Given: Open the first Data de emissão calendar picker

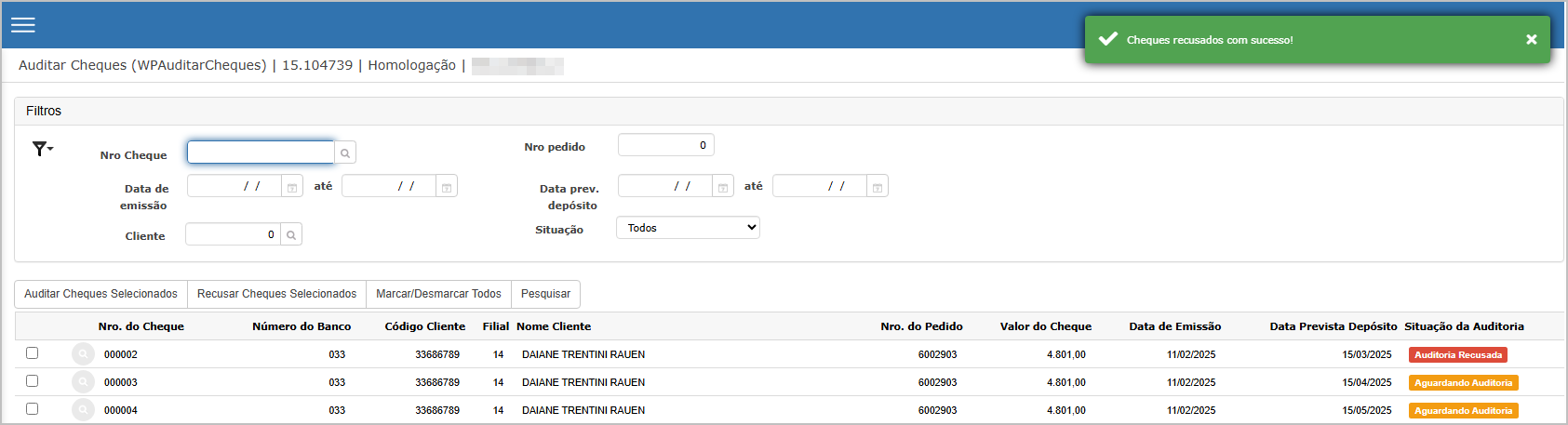Looking at the screenshot, I should point(292,187).
